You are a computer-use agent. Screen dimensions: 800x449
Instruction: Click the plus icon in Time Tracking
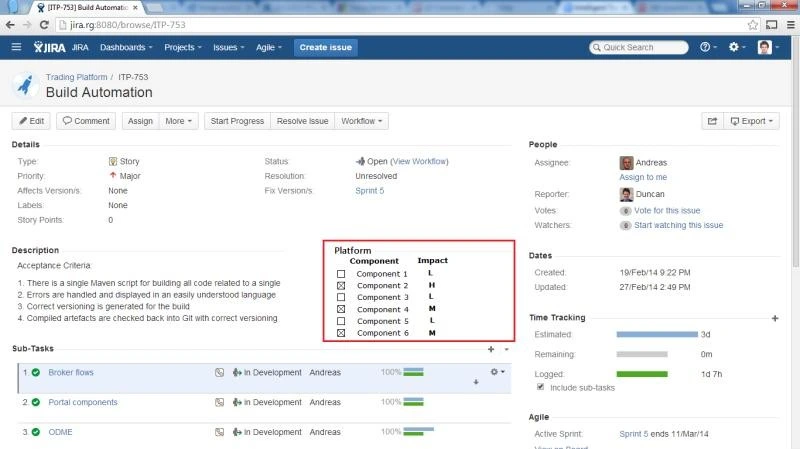tap(775, 318)
